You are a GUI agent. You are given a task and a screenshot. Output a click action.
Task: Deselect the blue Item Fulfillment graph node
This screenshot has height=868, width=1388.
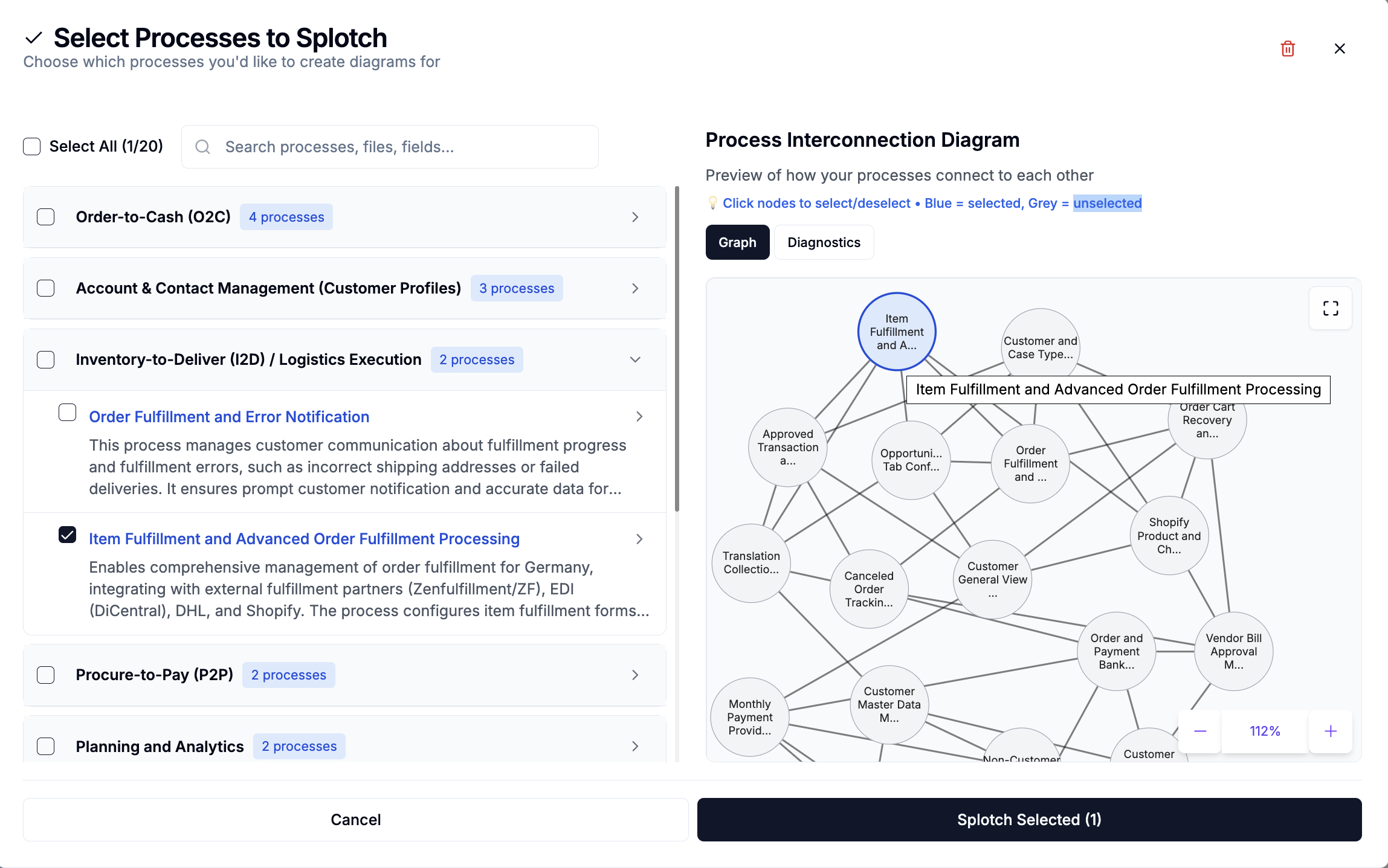pos(897,332)
